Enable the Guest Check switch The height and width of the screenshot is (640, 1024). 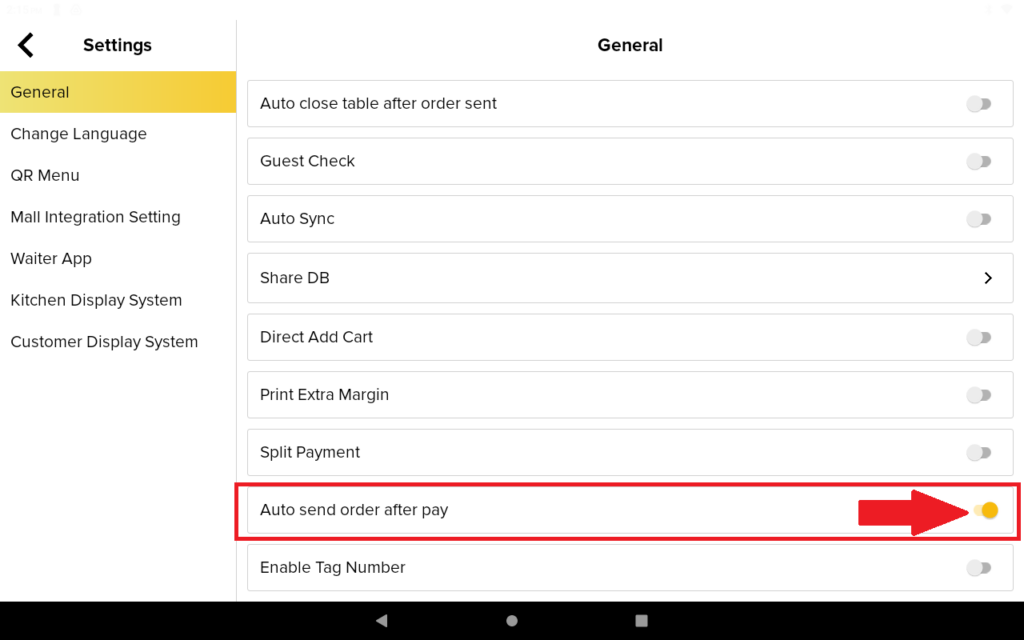tap(979, 162)
